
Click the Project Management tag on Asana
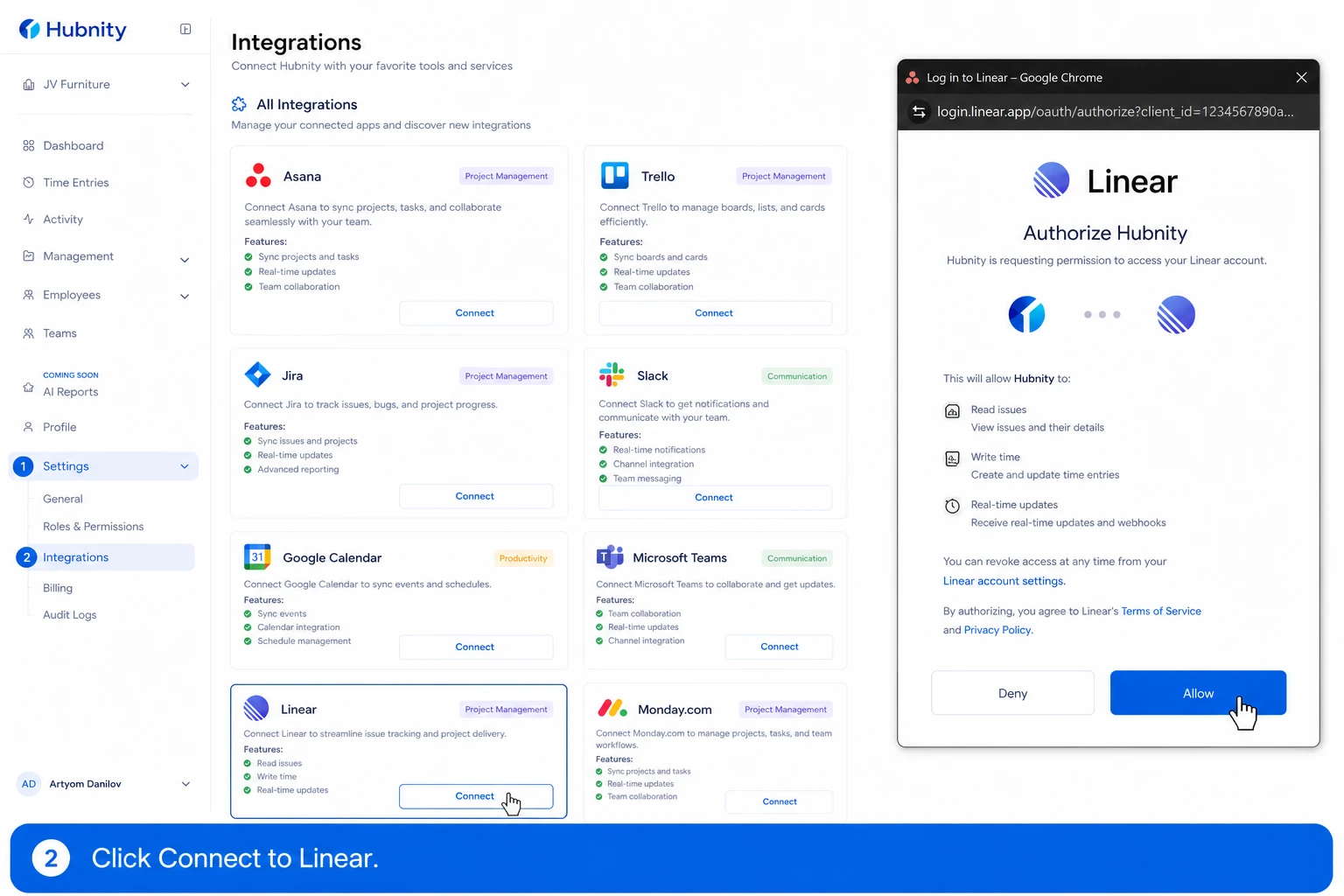click(x=507, y=176)
